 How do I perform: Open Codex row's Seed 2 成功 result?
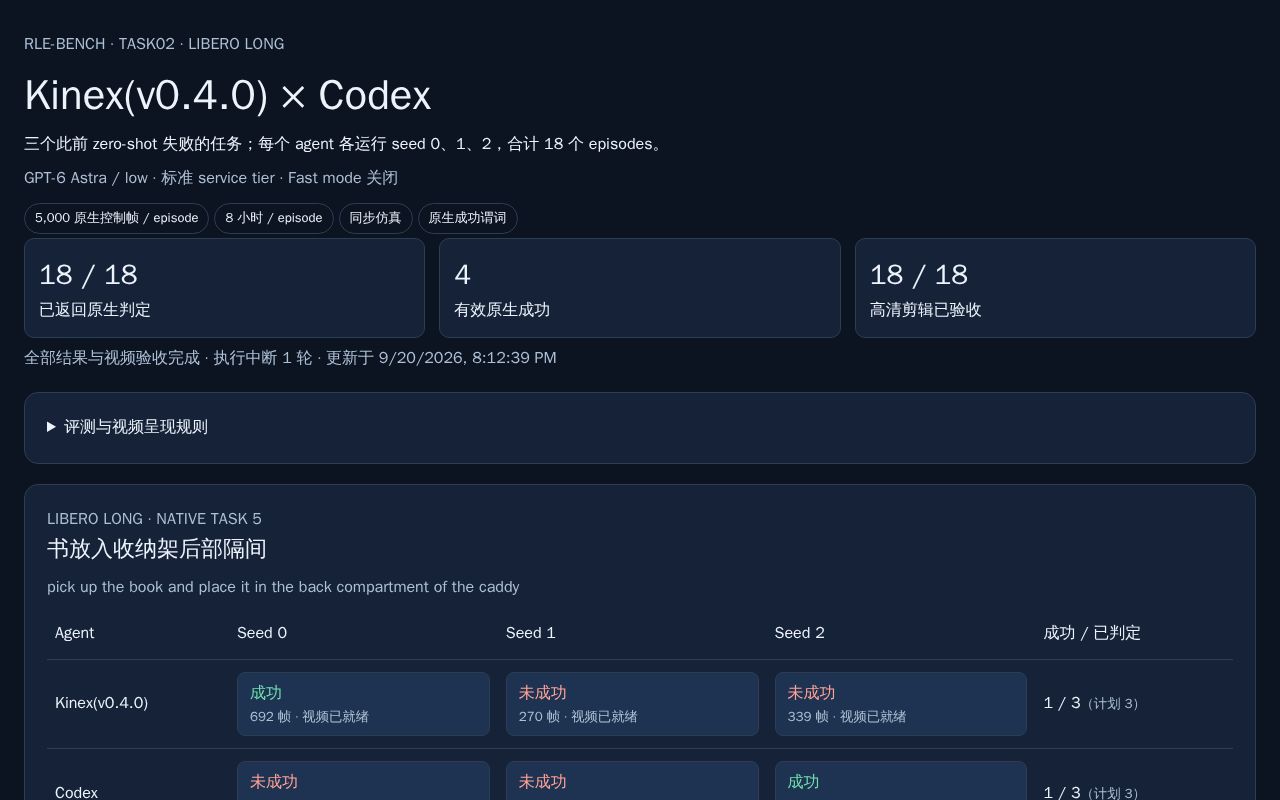[900, 781]
